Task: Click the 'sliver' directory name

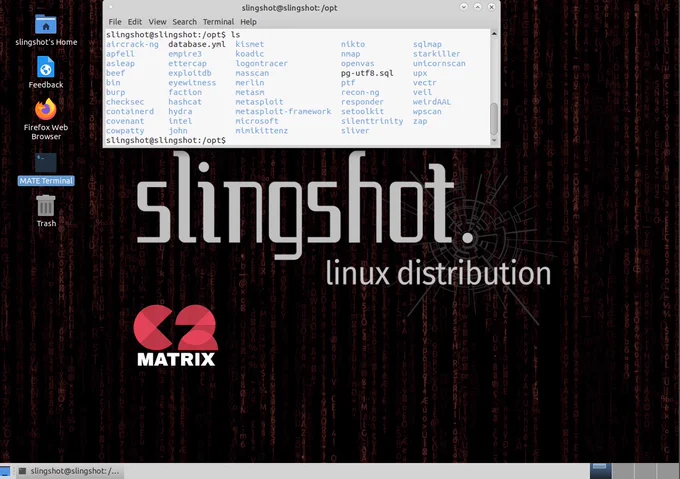Action: (355, 130)
